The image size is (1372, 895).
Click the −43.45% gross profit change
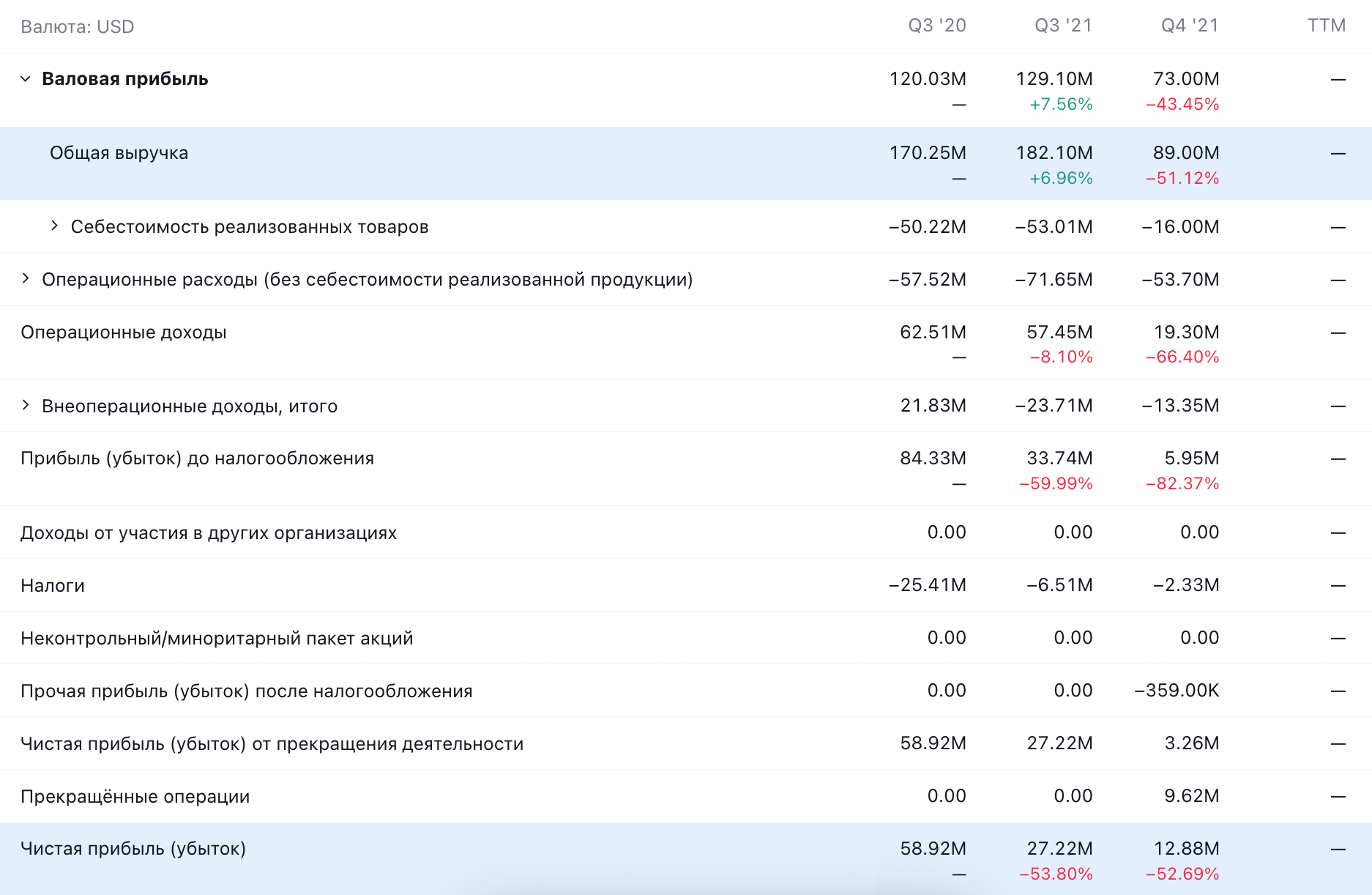pyautogui.click(x=1182, y=105)
